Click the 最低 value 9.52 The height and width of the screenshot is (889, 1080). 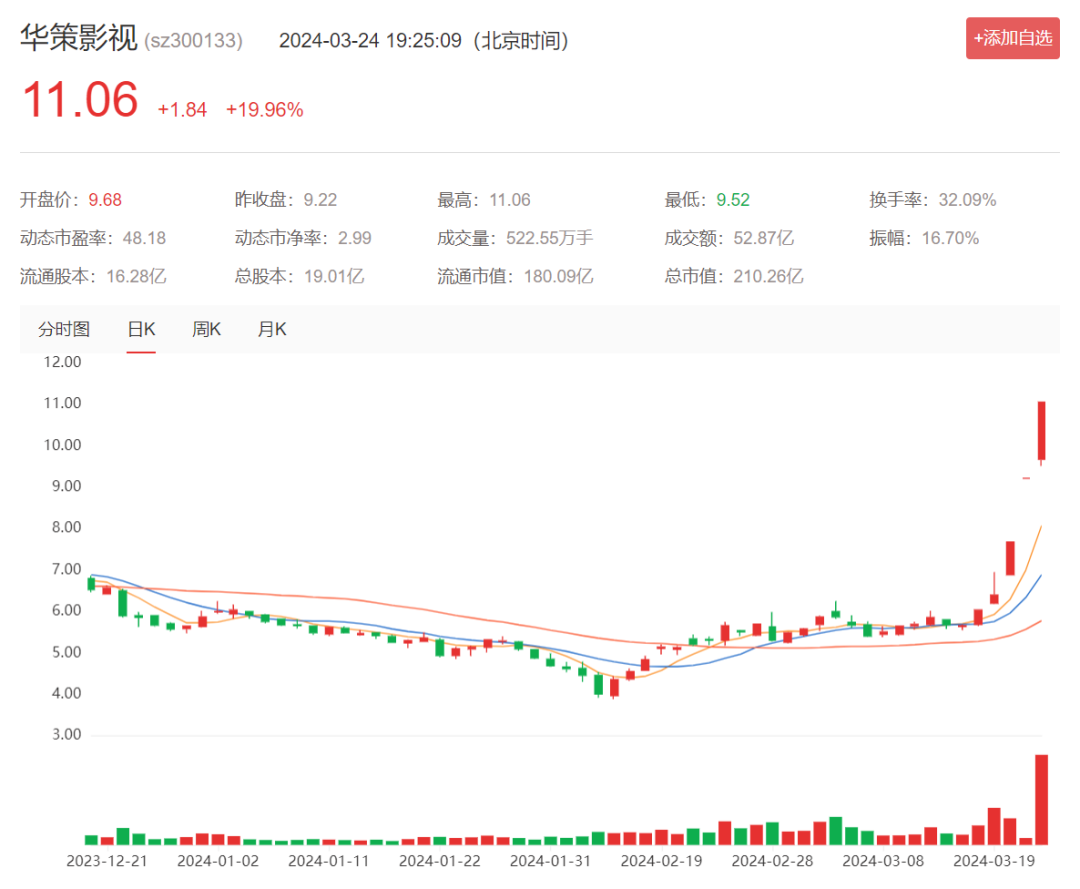pyautogui.click(x=733, y=200)
